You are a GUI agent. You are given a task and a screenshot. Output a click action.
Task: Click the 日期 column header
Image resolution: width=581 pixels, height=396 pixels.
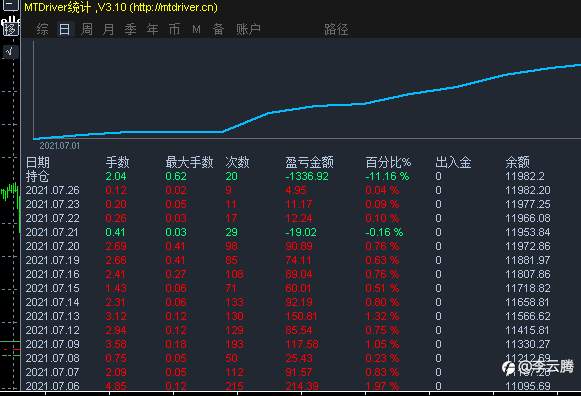[x=37, y=162]
